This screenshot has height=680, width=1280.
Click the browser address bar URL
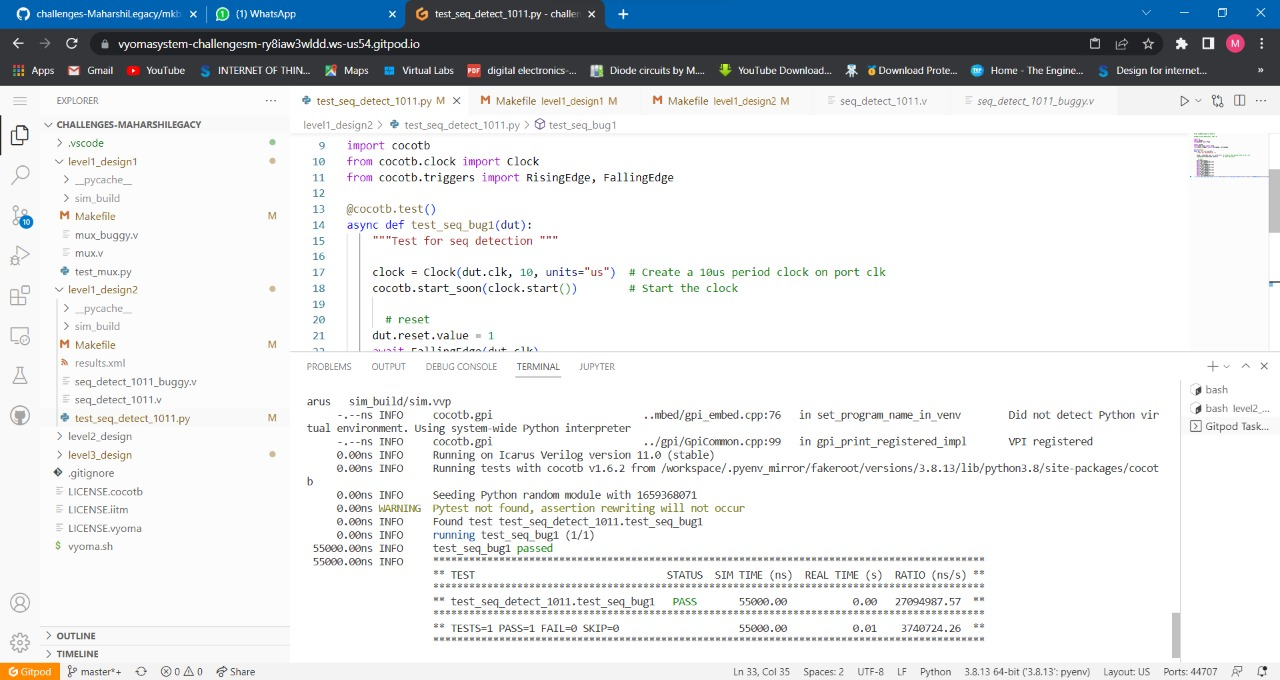[268, 44]
